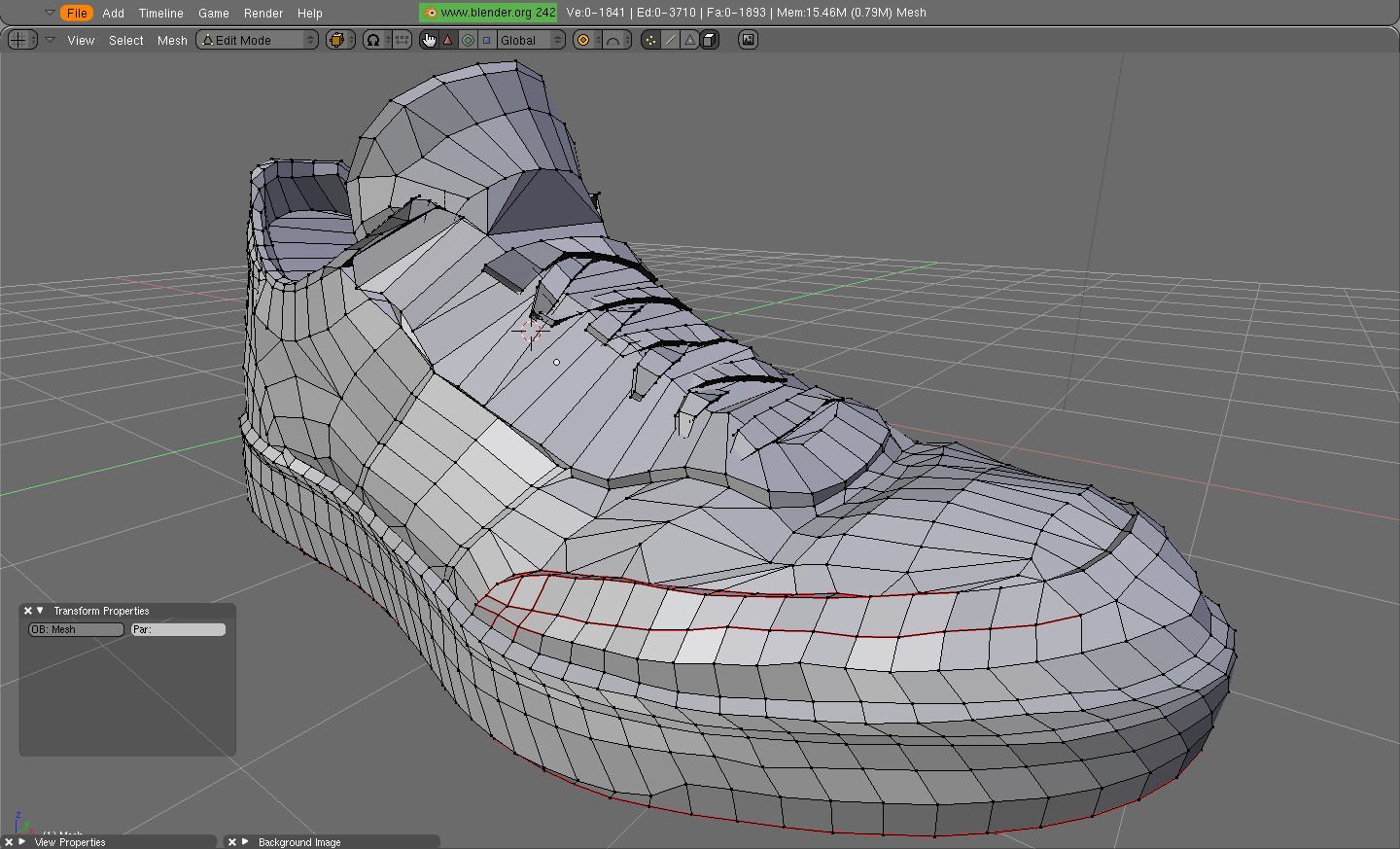Switch to edge select mode

click(x=671, y=40)
